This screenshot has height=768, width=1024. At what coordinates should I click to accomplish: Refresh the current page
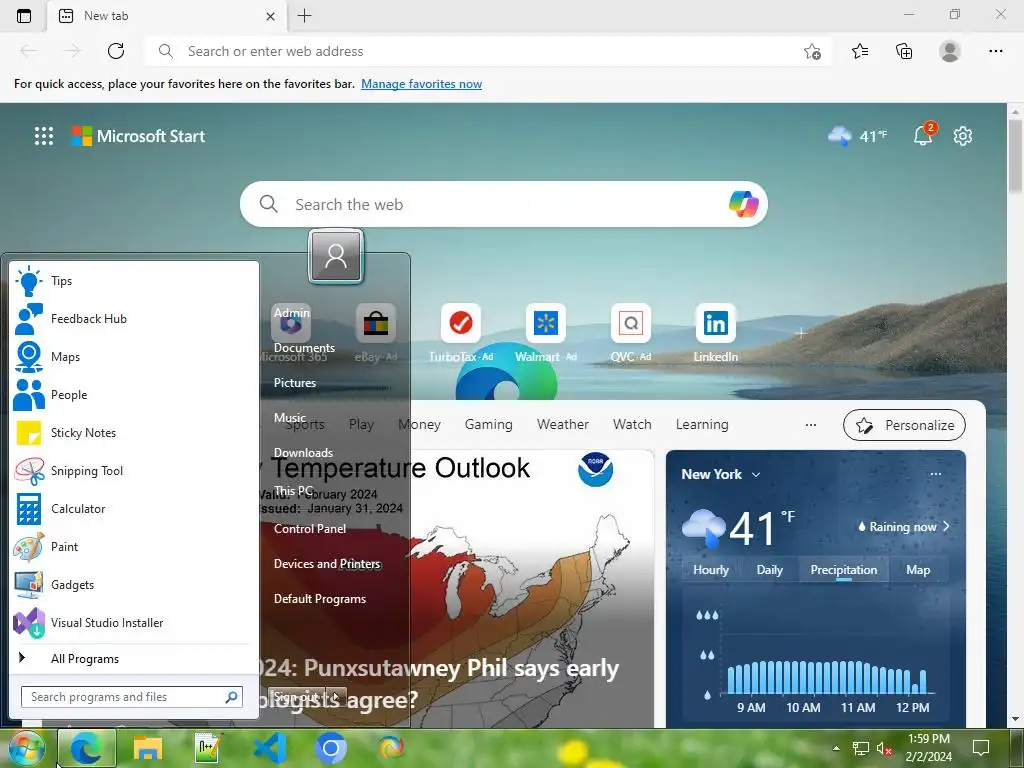tap(116, 51)
